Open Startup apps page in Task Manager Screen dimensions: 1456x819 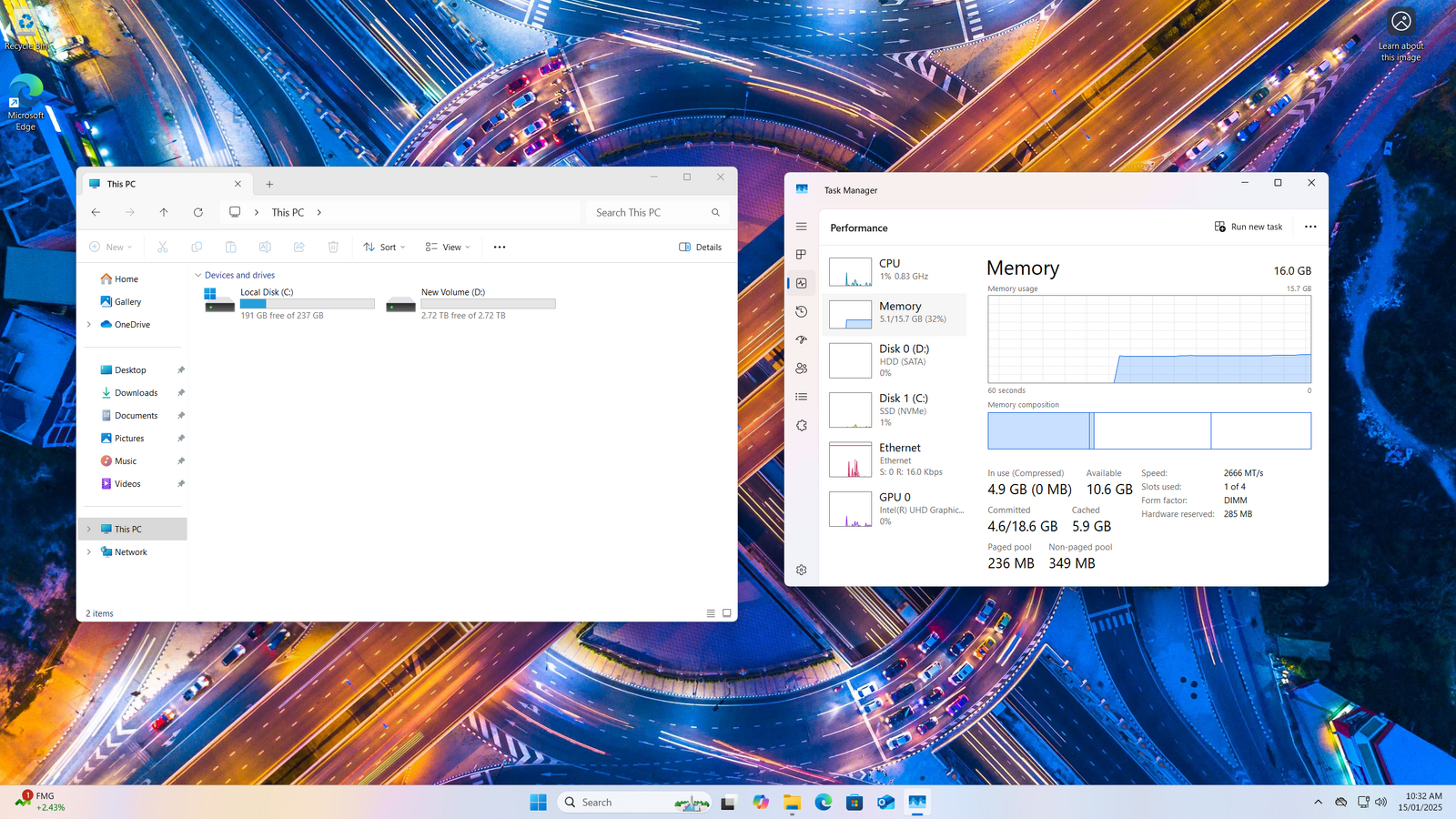(x=801, y=339)
